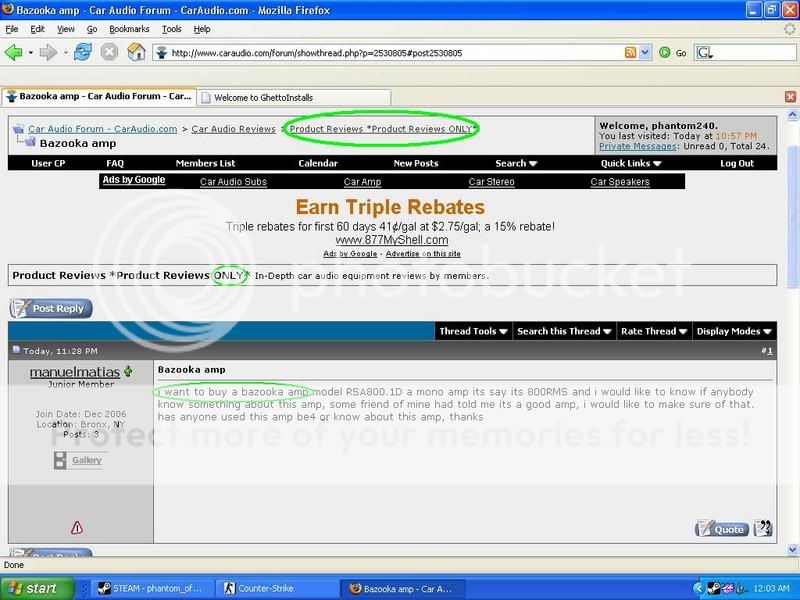Open the Help menu
The width and height of the screenshot is (800, 600).
[202, 29]
